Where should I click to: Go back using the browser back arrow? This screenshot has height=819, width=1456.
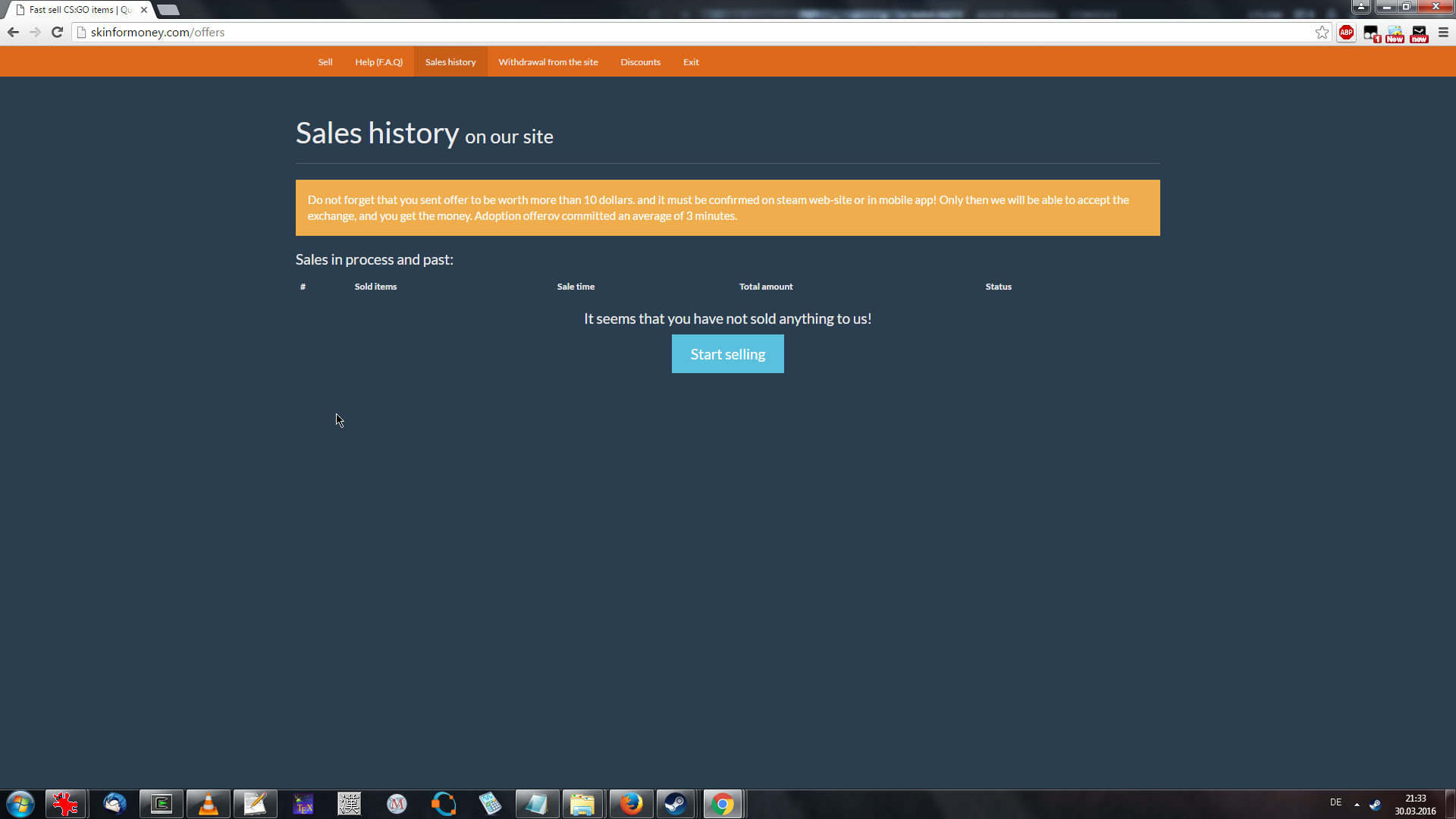pyautogui.click(x=13, y=33)
